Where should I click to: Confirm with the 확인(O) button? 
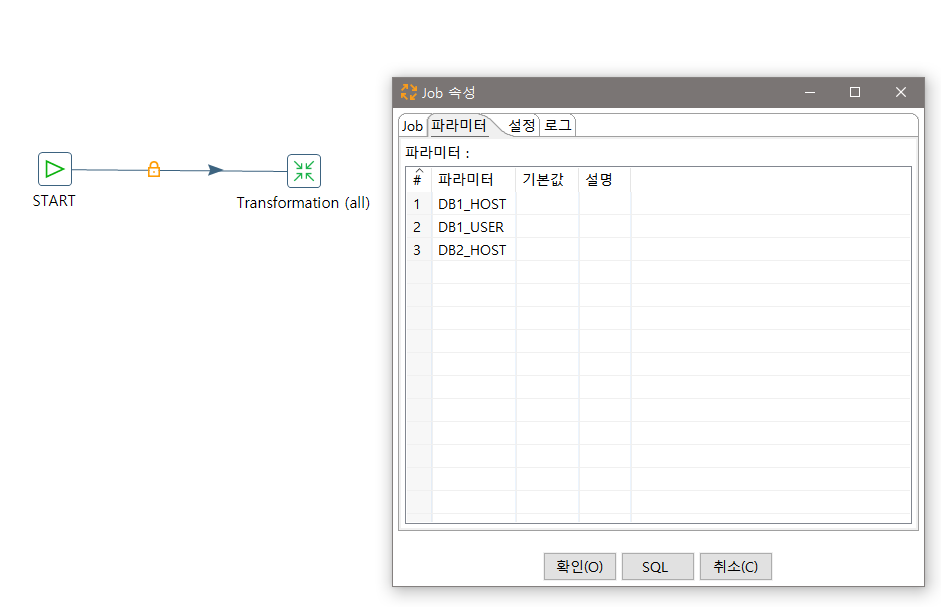click(x=580, y=566)
